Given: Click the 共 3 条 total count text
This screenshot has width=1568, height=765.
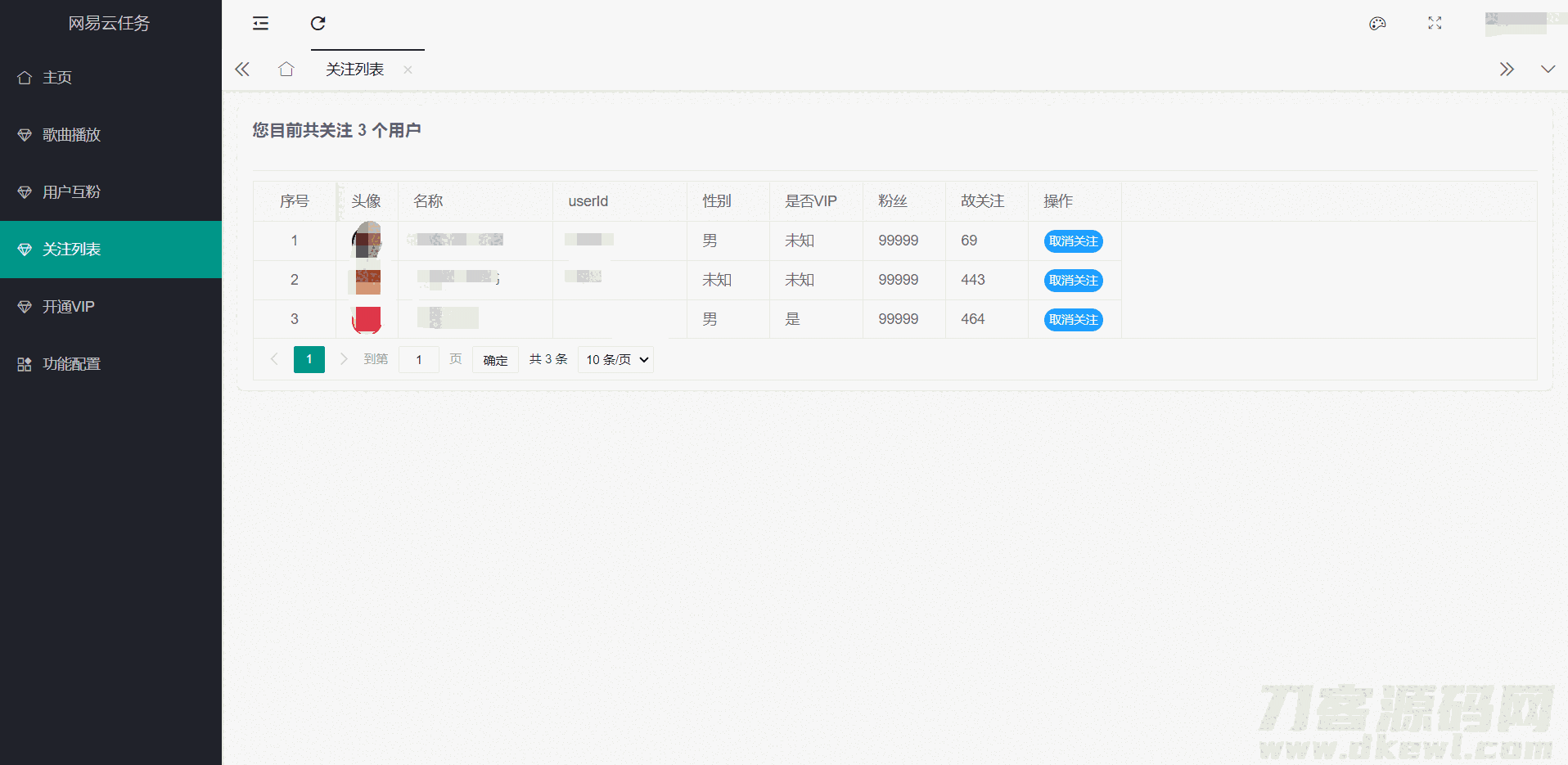Looking at the screenshot, I should (548, 359).
